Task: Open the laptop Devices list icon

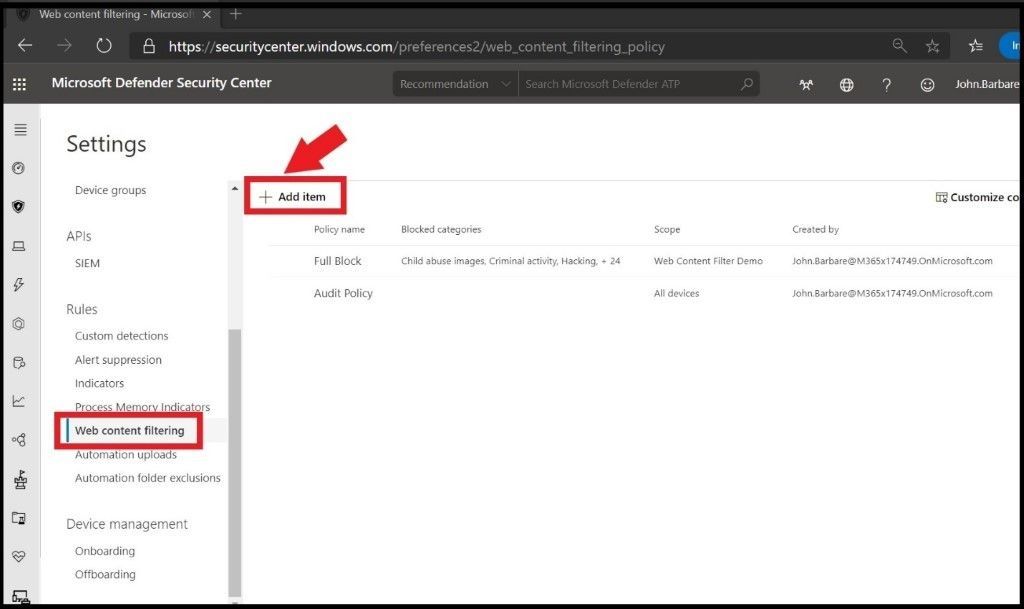Action: coord(18,246)
